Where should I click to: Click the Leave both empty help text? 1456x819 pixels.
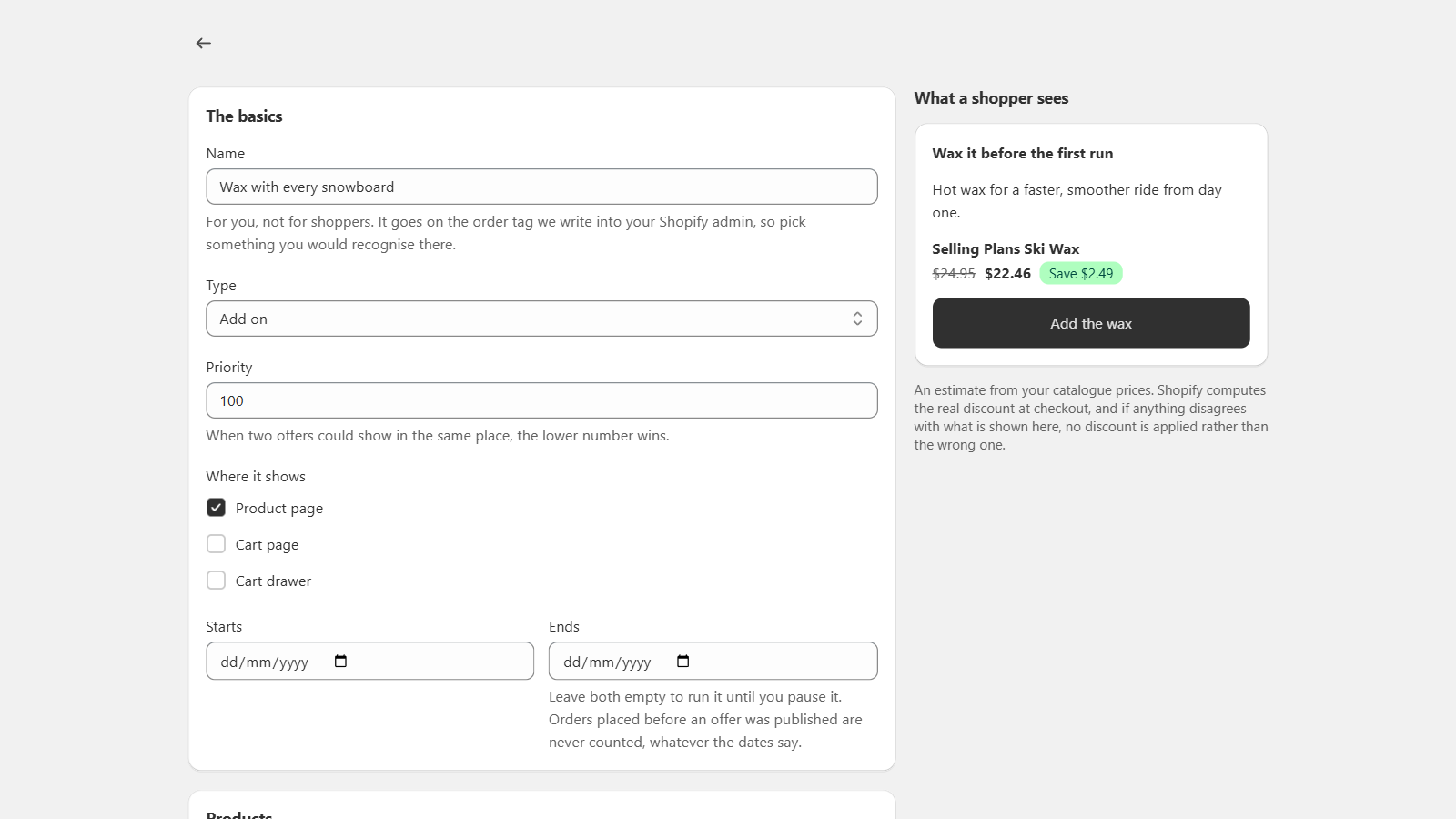tap(705, 720)
